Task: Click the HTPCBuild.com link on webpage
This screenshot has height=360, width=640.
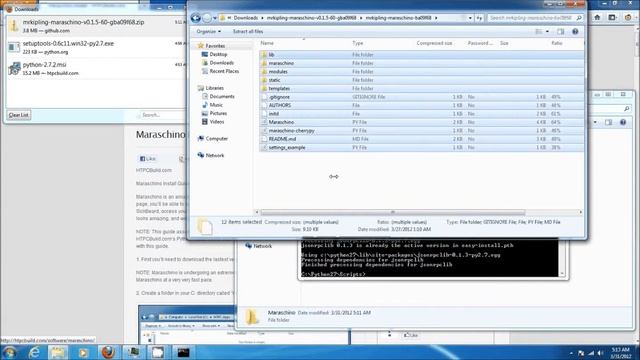Action: click(154, 170)
